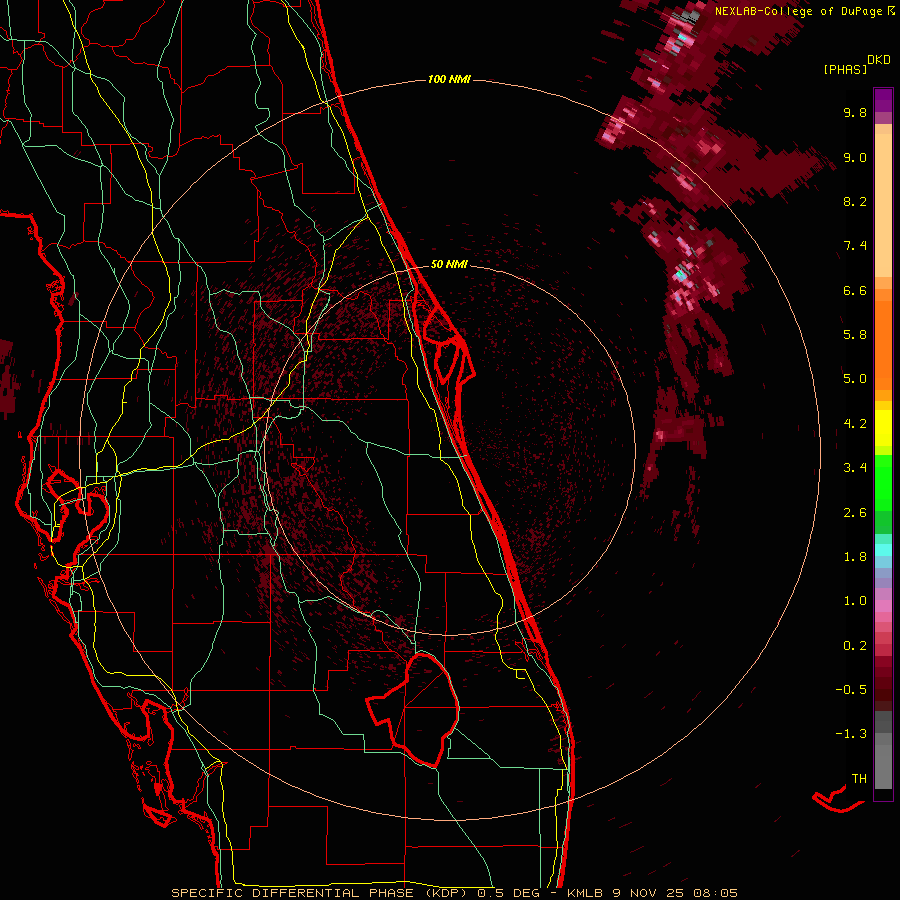Click the 2.6 scale value

(855, 513)
